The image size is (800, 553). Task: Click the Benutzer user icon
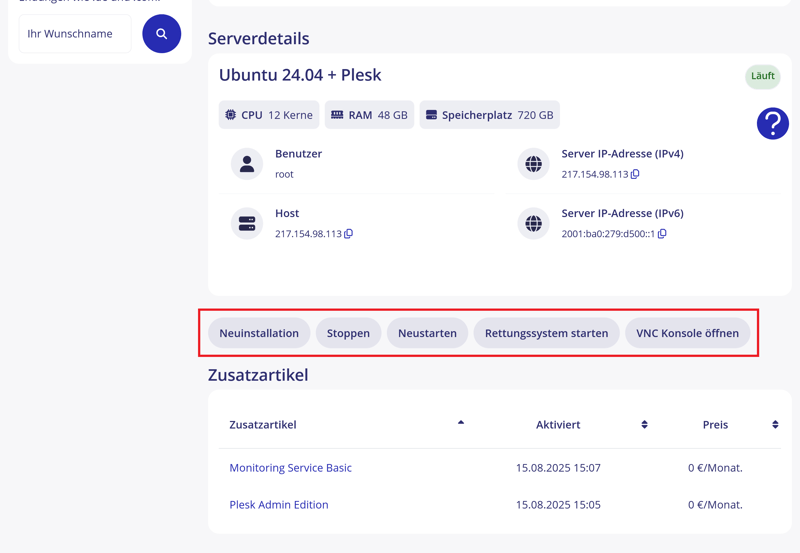pos(247,164)
